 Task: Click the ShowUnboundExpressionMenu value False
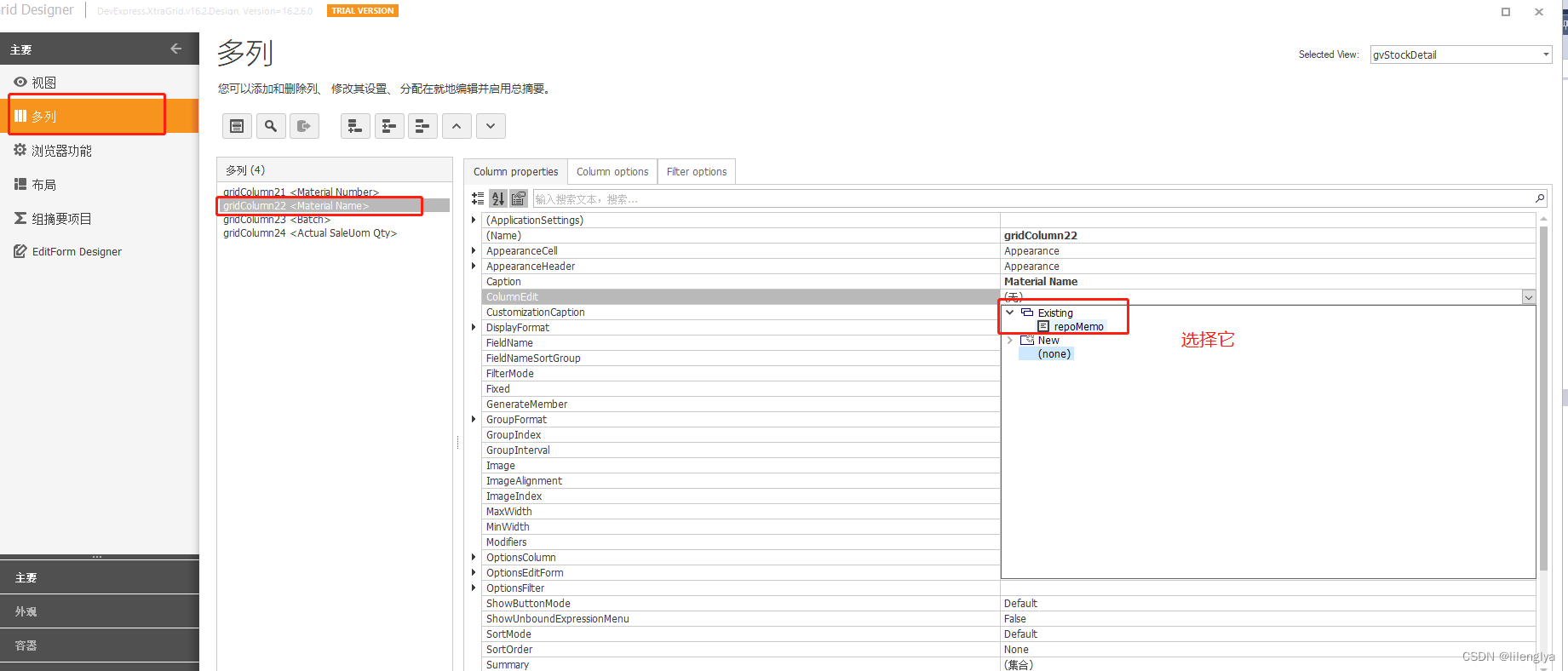point(1014,619)
